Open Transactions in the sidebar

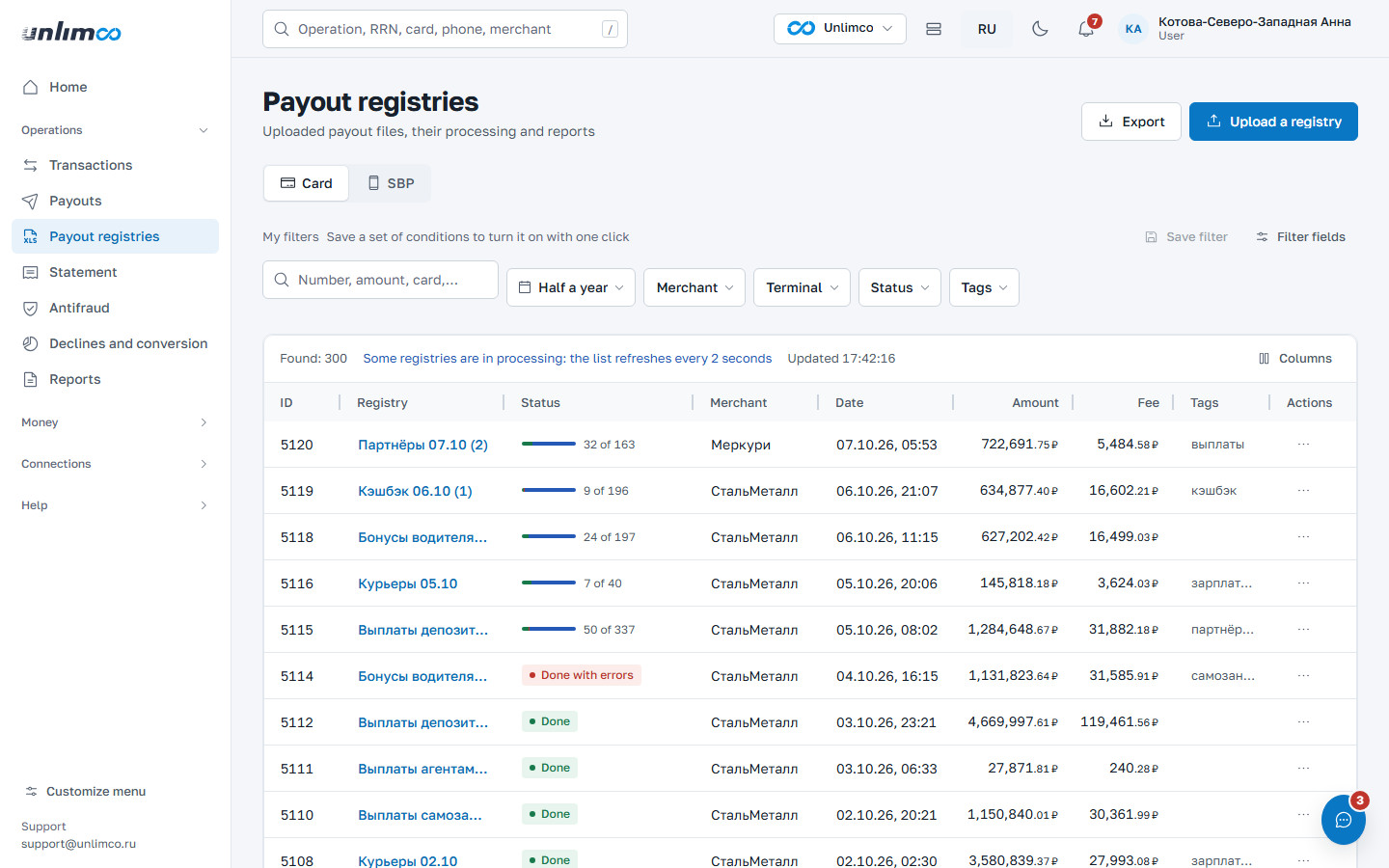[115, 165]
